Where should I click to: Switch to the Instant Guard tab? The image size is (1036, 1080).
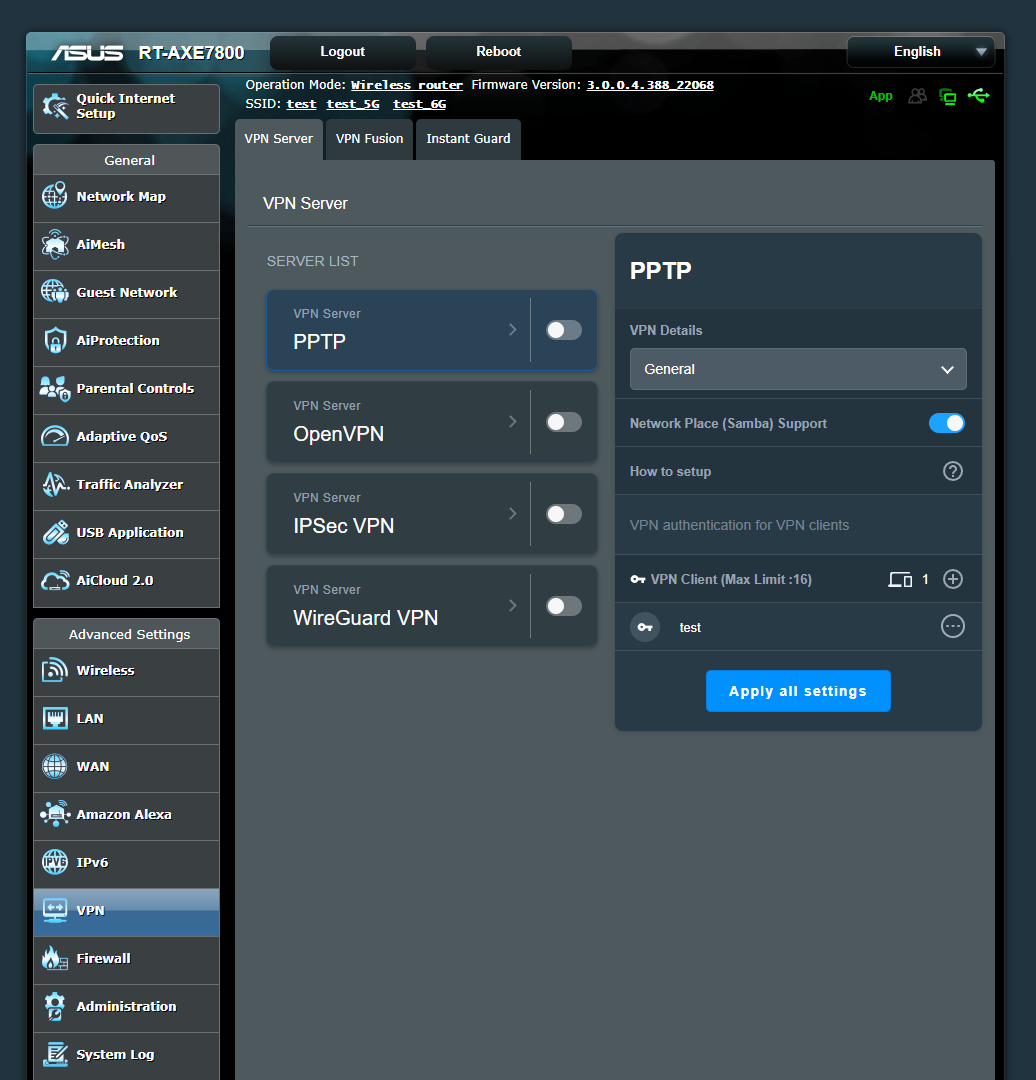(468, 139)
